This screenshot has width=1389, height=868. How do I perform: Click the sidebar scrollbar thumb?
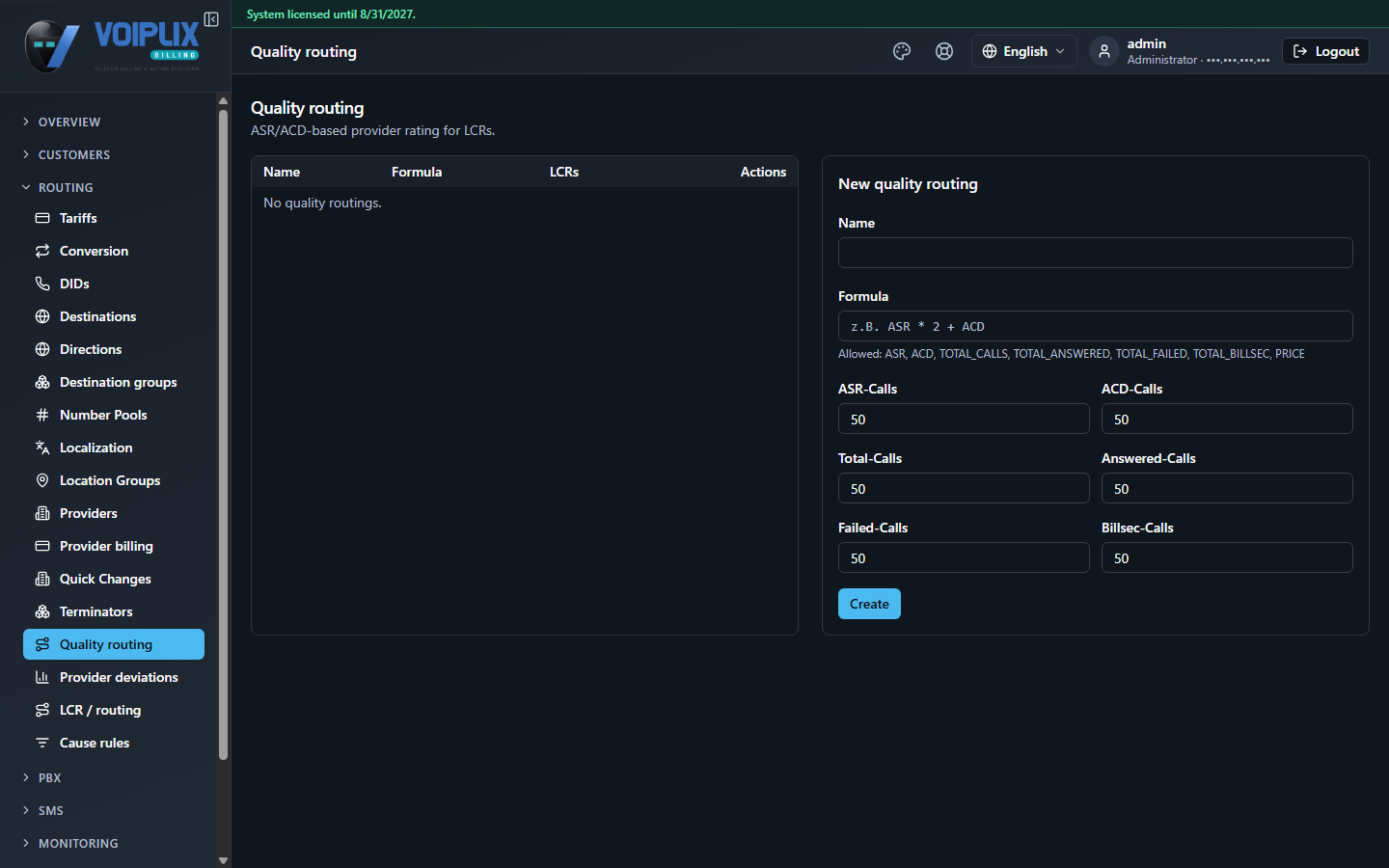pyautogui.click(x=223, y=434)
